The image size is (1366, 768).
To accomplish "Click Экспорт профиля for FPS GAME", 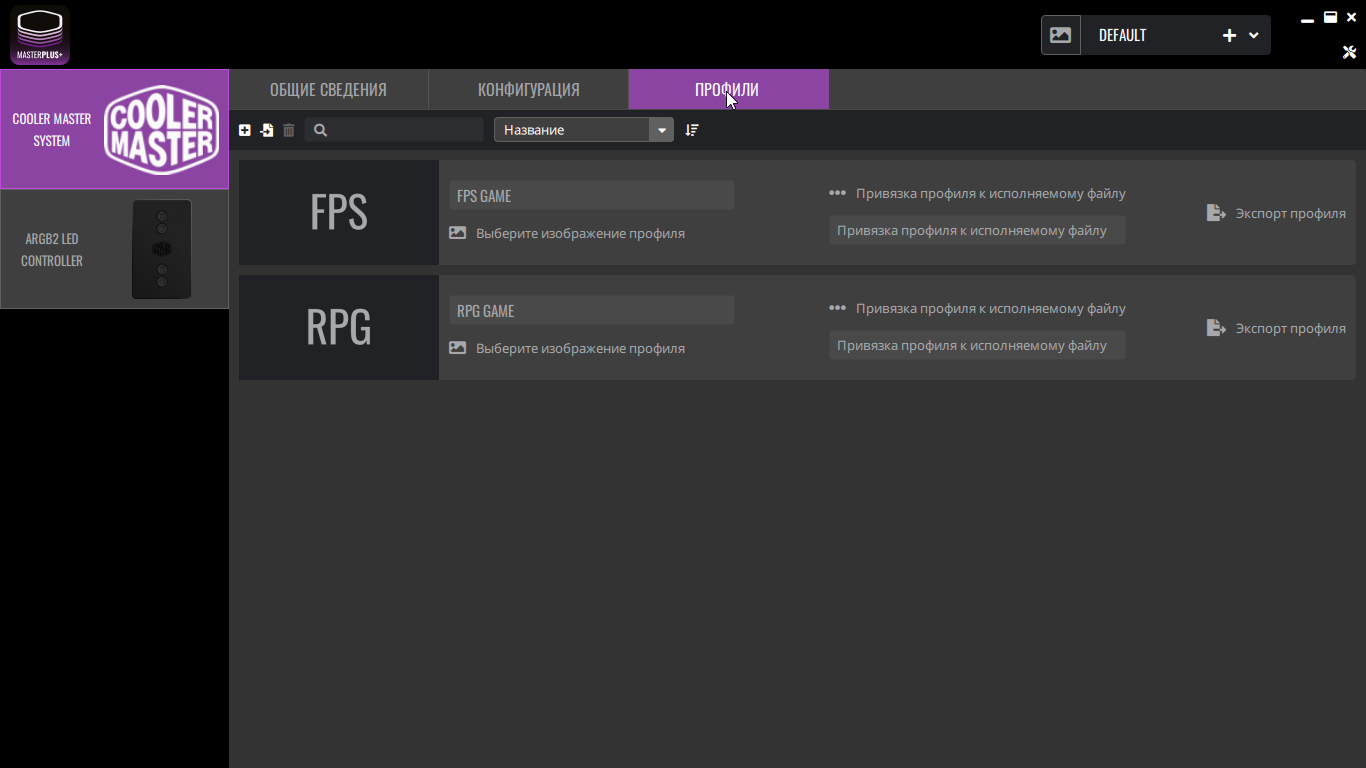I will [1291, 213].
